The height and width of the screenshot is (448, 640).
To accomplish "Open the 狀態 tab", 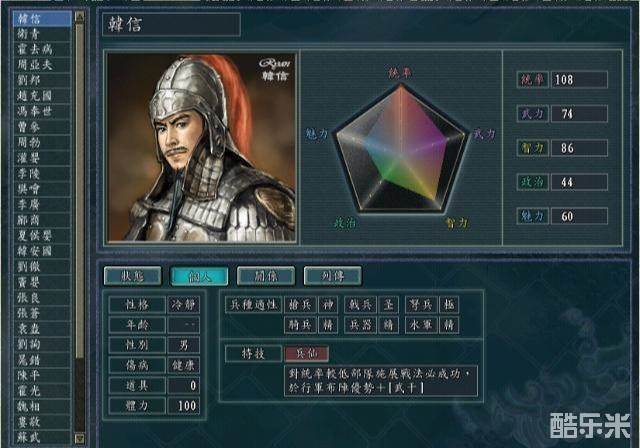I will pos(133,276).
